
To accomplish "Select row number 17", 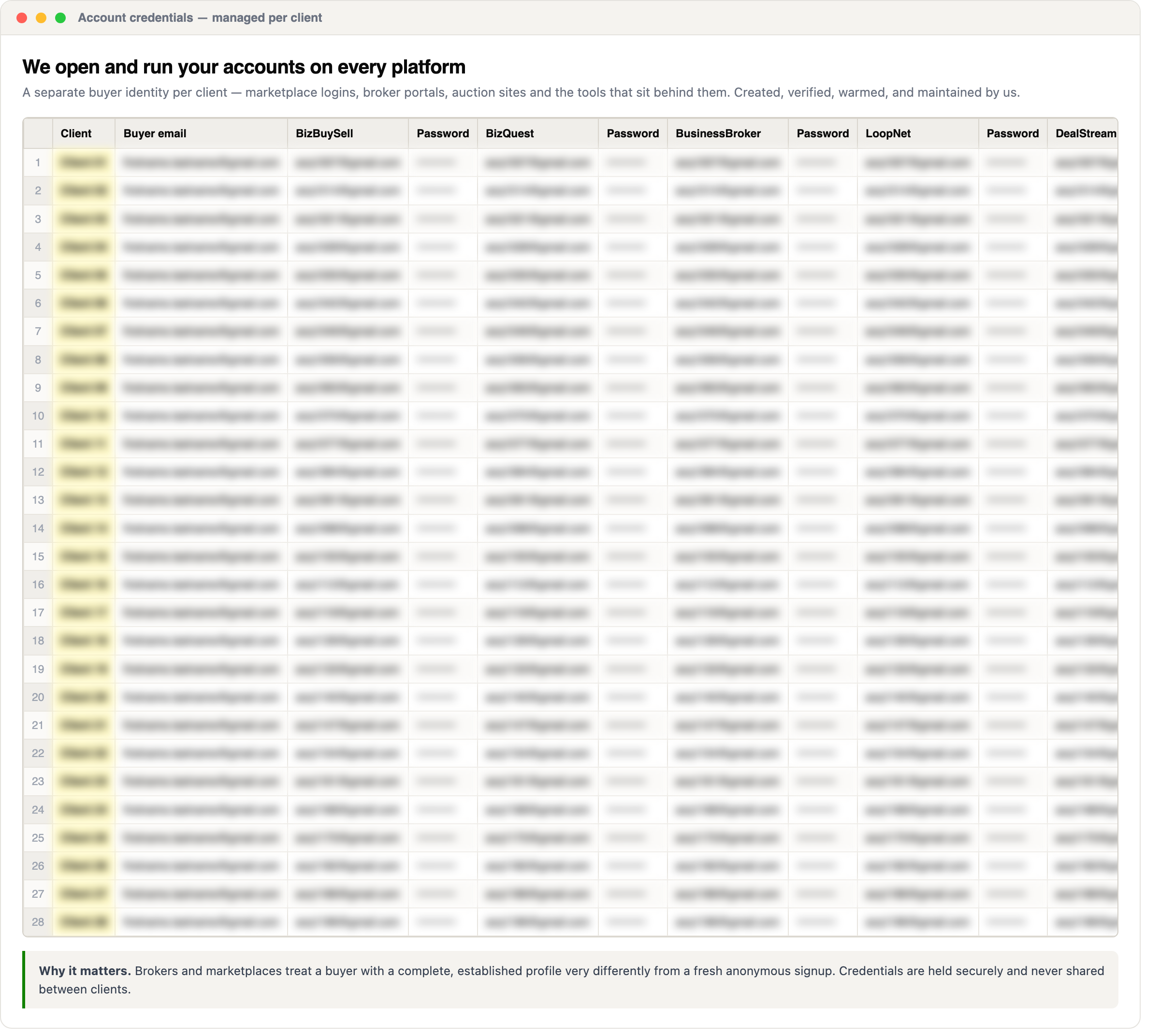I will point(38,613).
